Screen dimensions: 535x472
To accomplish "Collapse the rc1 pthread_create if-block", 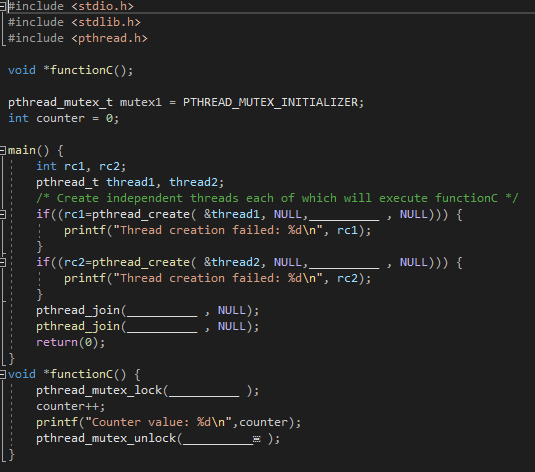I will (x=2, y=214).
